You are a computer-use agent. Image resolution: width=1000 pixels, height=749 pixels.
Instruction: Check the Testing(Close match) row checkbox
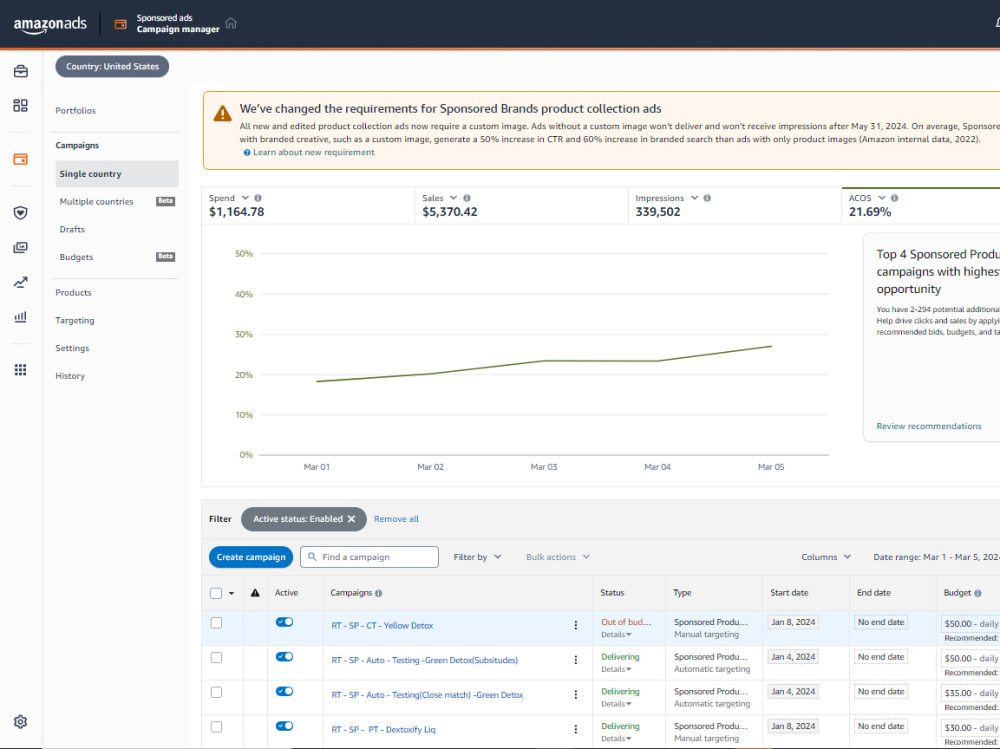pos(216,692)
